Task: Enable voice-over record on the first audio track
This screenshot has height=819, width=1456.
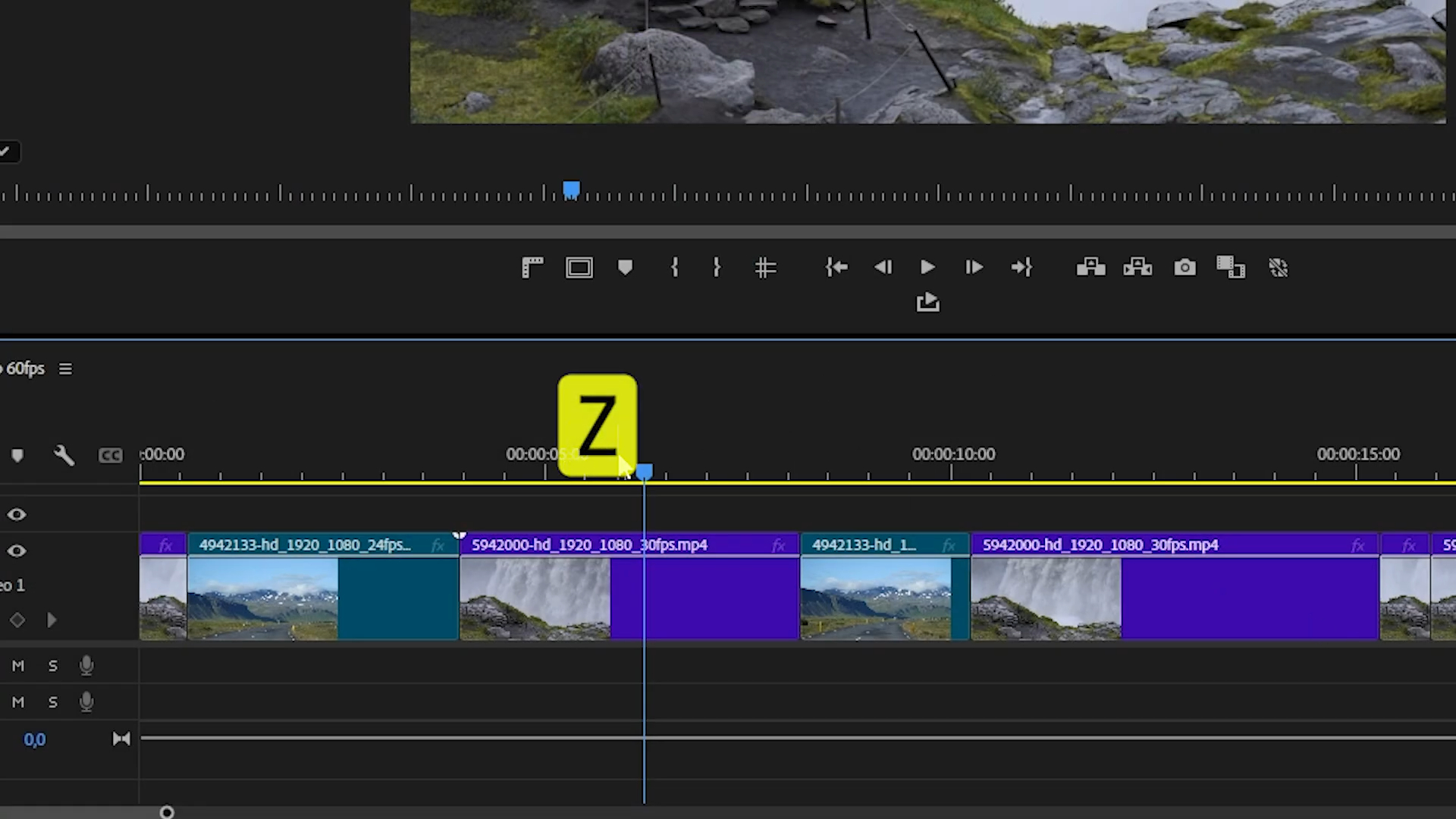Action: pos(86,665)
